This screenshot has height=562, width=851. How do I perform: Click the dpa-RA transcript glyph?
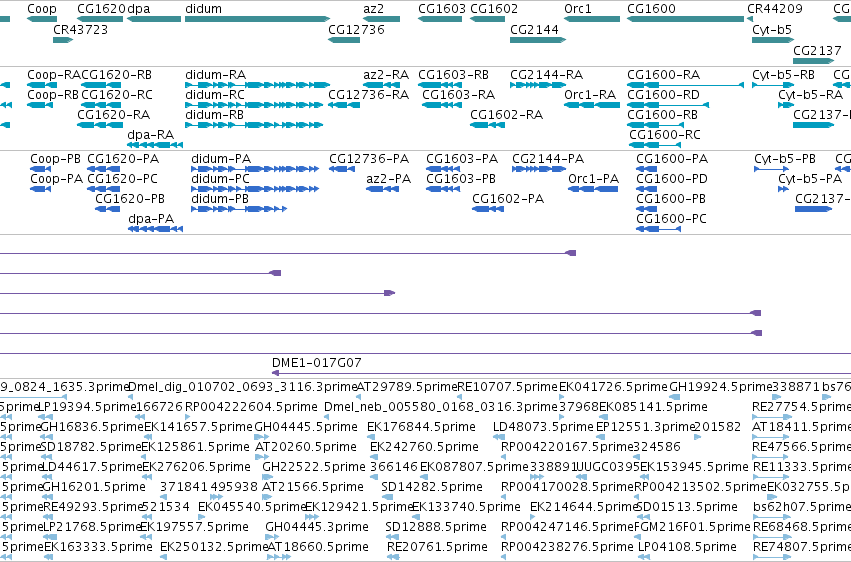click(x=155, y=145)
